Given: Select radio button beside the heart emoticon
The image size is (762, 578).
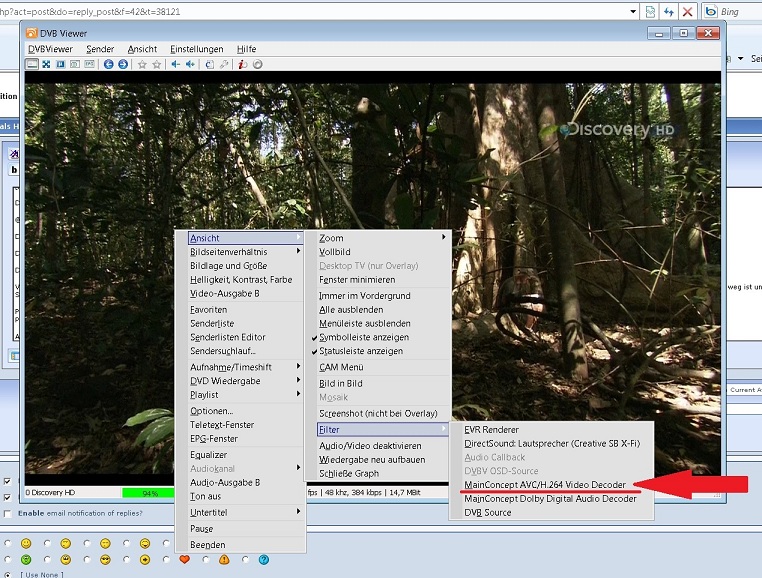Looking at the screenshot, I should [166, 560].
